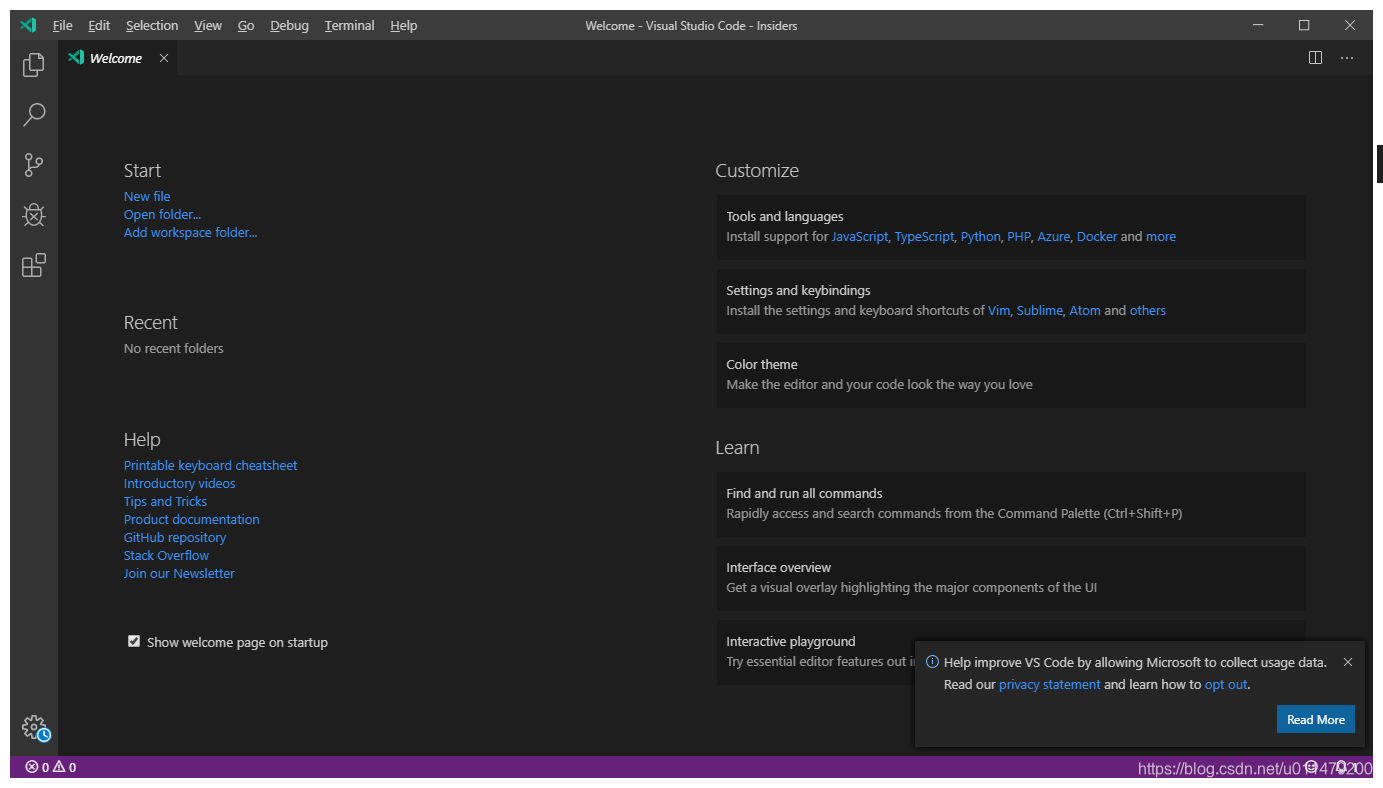Open the View menu
The image size is (1383, 788).
[x=208, y=25]
